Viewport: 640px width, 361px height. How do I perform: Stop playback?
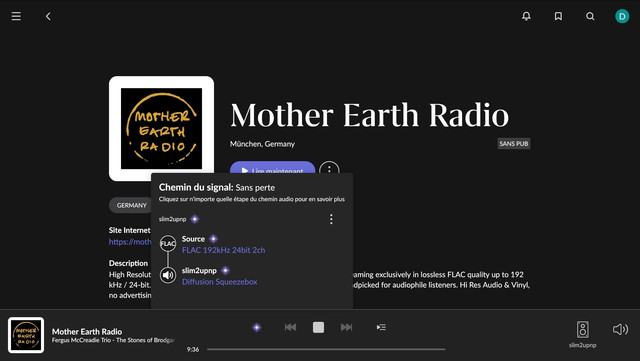coord(318,327)
